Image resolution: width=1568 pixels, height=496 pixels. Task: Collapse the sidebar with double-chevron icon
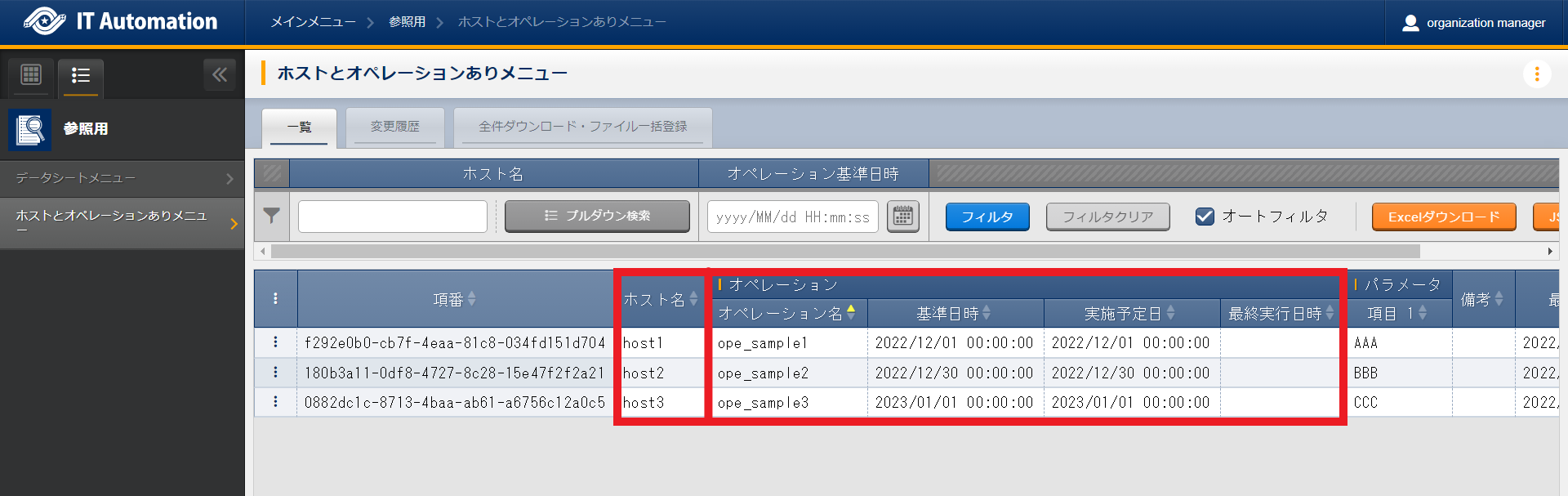(x=219, y=75)
